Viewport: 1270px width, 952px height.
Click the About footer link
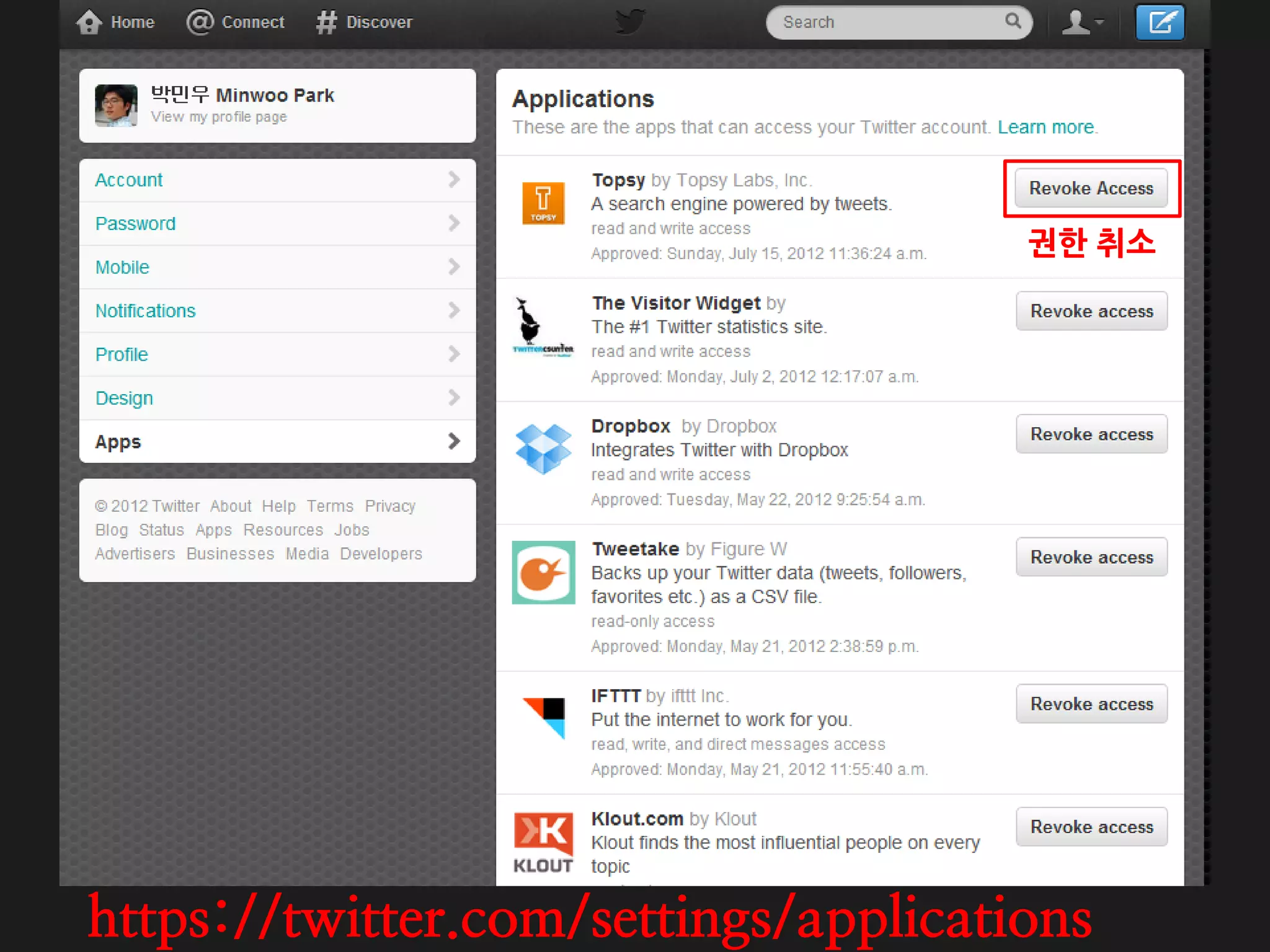point(231,506)
